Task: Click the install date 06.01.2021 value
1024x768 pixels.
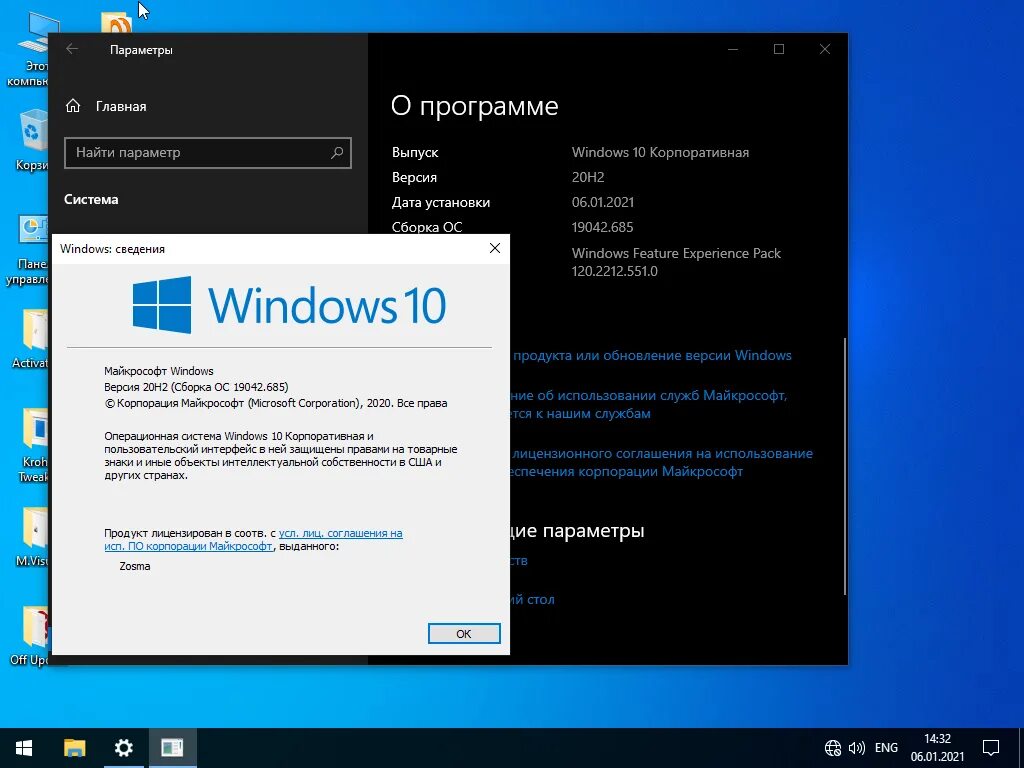Action: [603, 202]
